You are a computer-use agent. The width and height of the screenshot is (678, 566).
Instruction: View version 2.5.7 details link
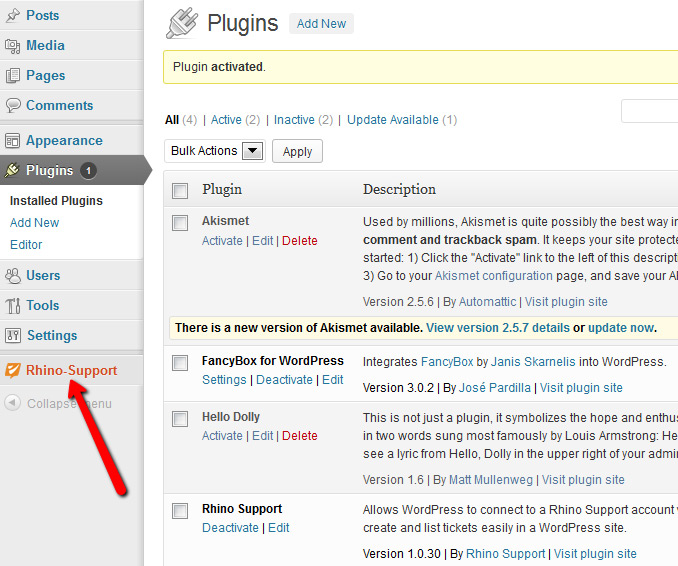(498, 328)
